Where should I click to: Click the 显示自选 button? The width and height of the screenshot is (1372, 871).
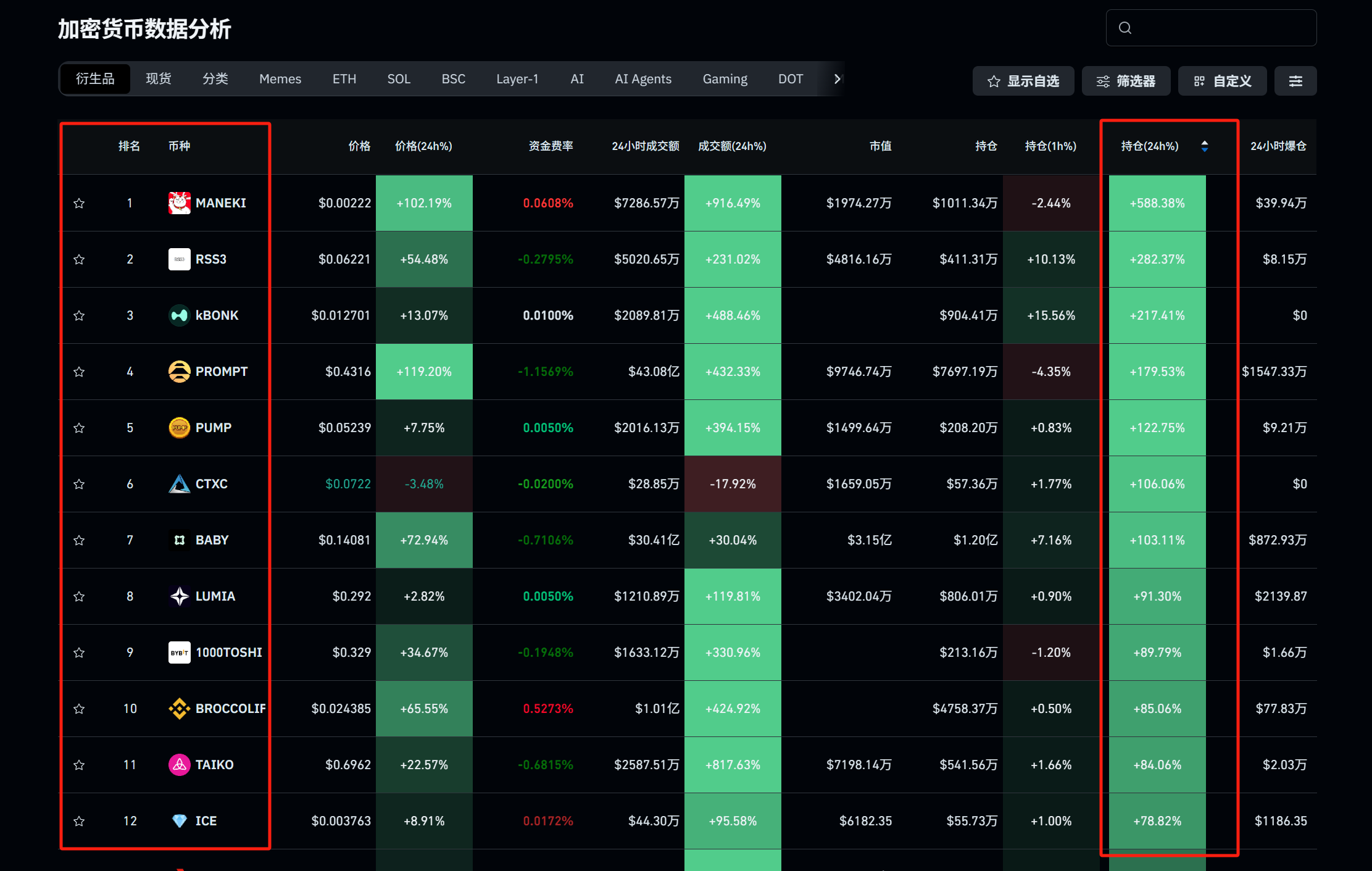click(1023, 81)
